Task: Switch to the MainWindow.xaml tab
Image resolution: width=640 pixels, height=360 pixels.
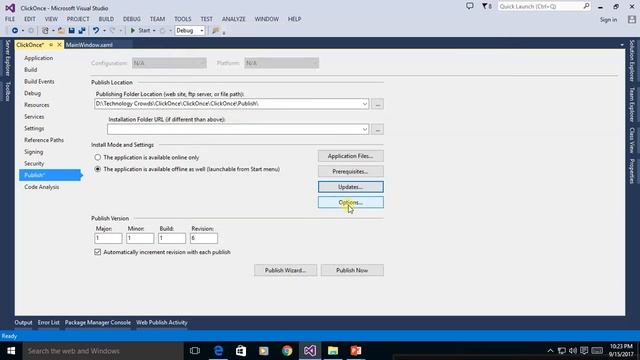Action: coord(89,45)
